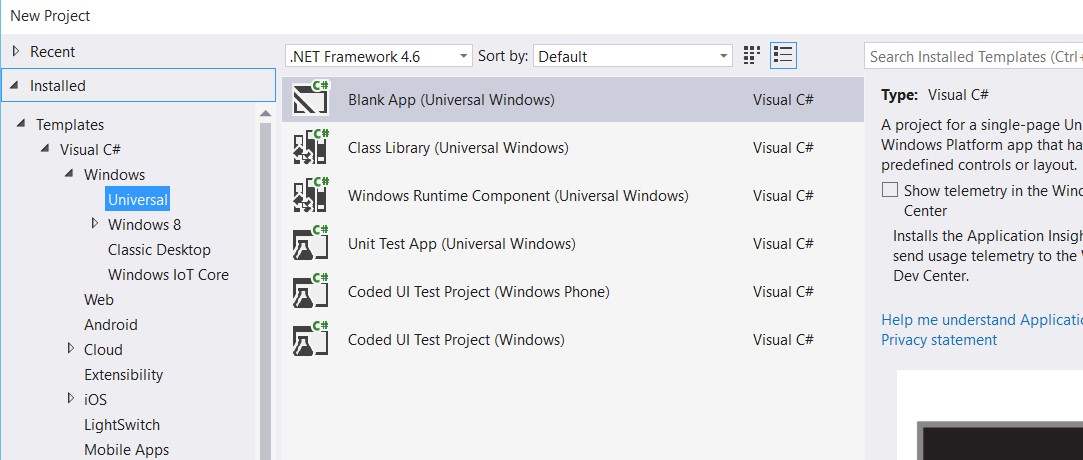Select Windows Runtime Component (Universal Windows) name
1083x460 pixels.
(518, 195)
